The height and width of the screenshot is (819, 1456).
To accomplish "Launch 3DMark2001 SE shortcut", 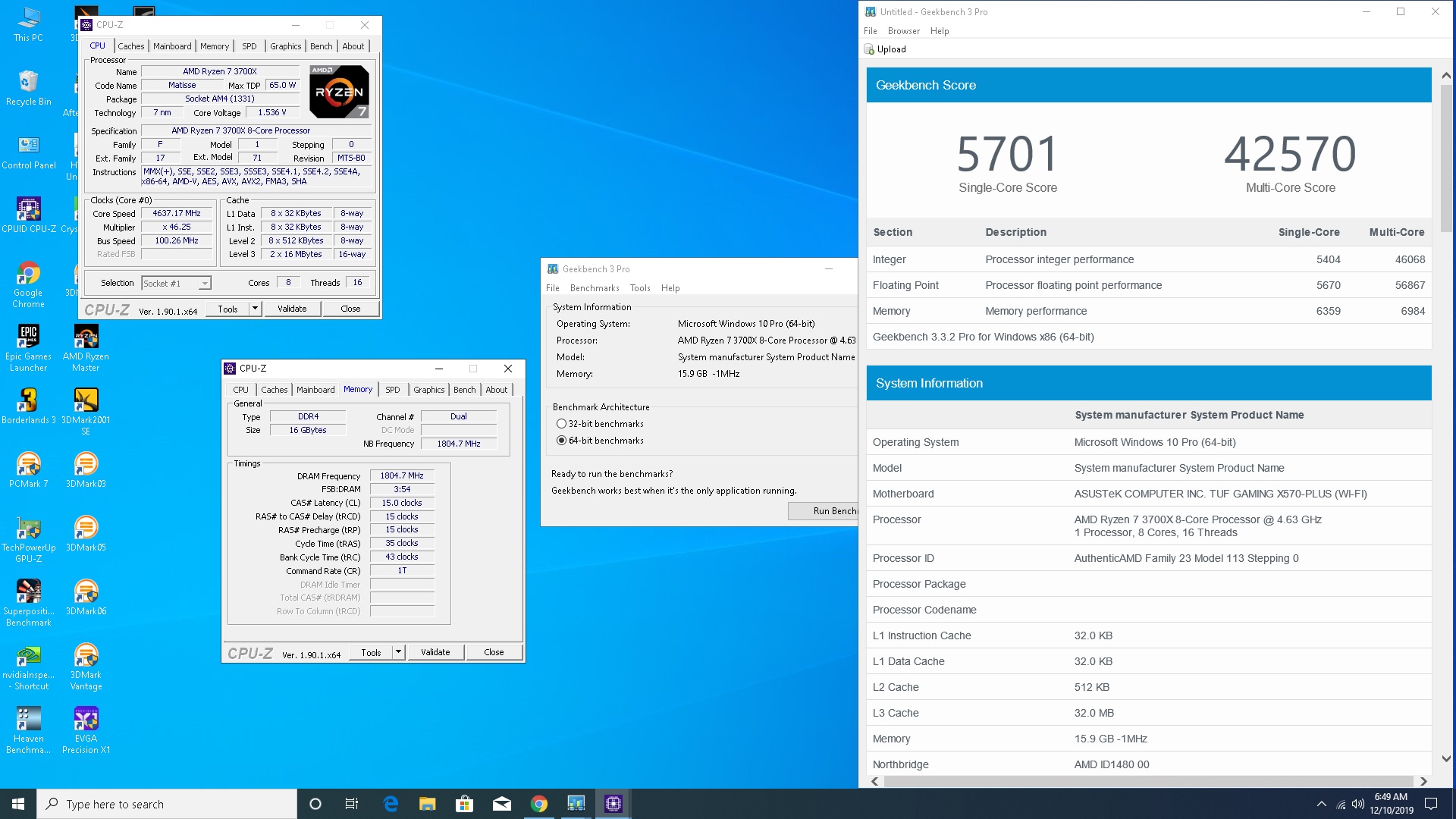I will coord(86,412).
